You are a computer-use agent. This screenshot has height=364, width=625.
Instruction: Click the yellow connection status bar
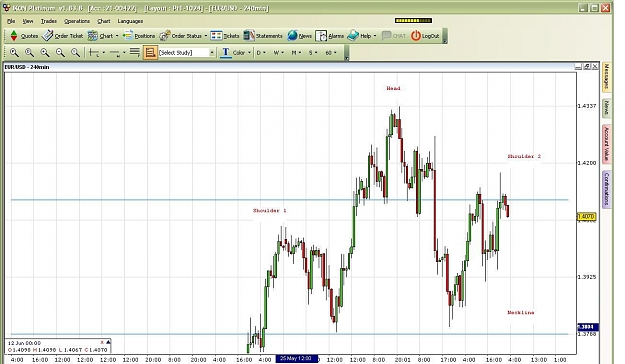[x=413, y=20]
